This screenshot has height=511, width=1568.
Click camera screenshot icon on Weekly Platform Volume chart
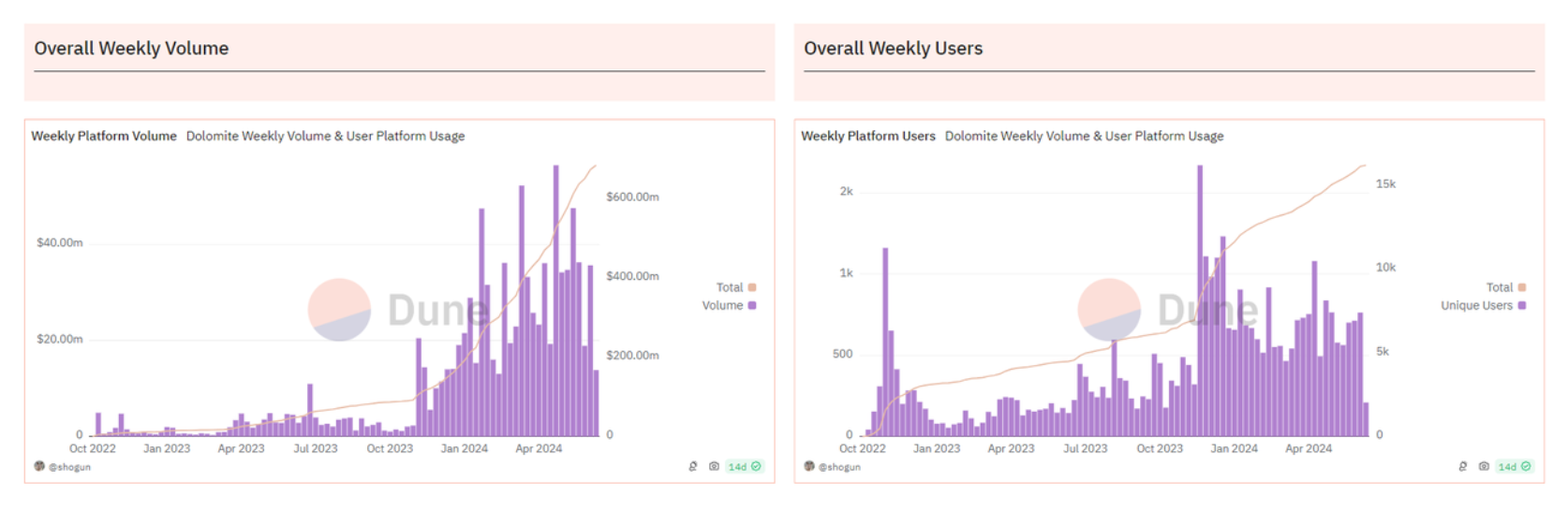714,466
